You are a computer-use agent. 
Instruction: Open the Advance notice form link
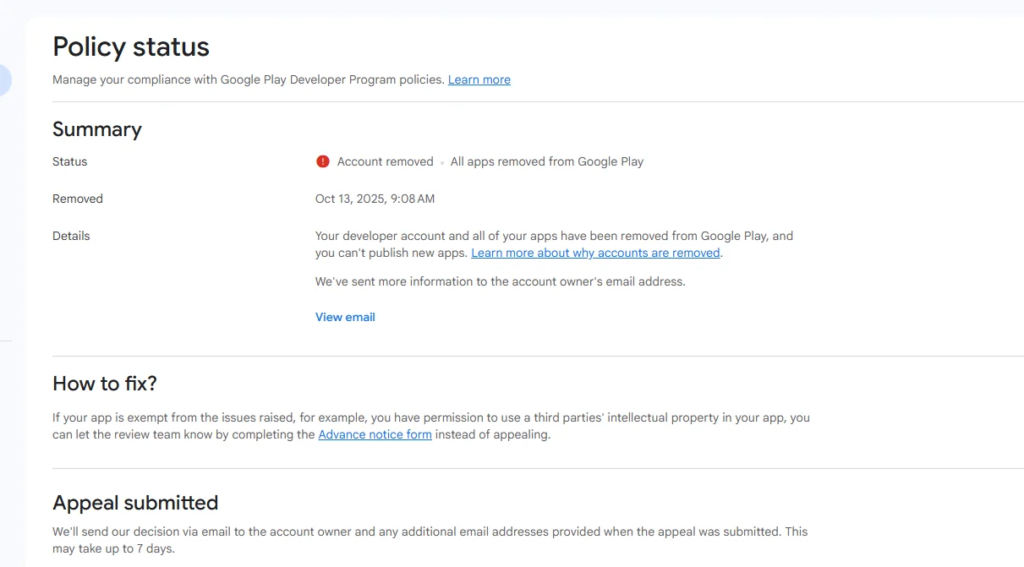point(375,435)
